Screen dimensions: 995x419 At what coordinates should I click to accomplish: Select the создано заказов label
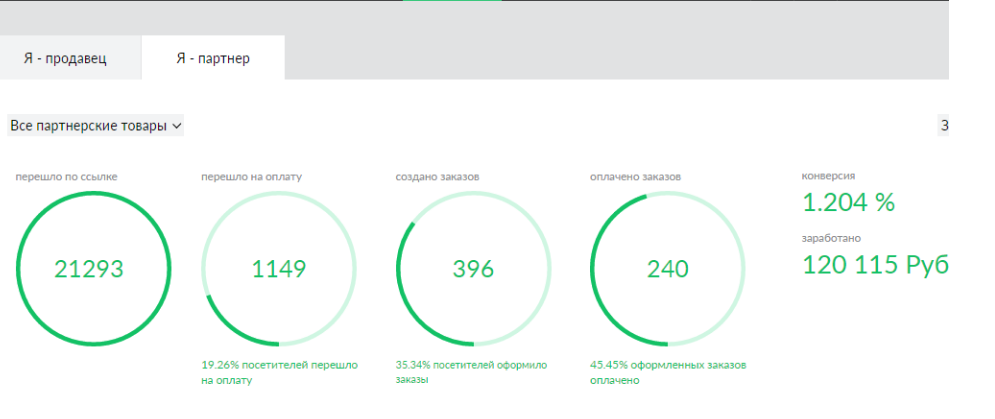(437, 177)
